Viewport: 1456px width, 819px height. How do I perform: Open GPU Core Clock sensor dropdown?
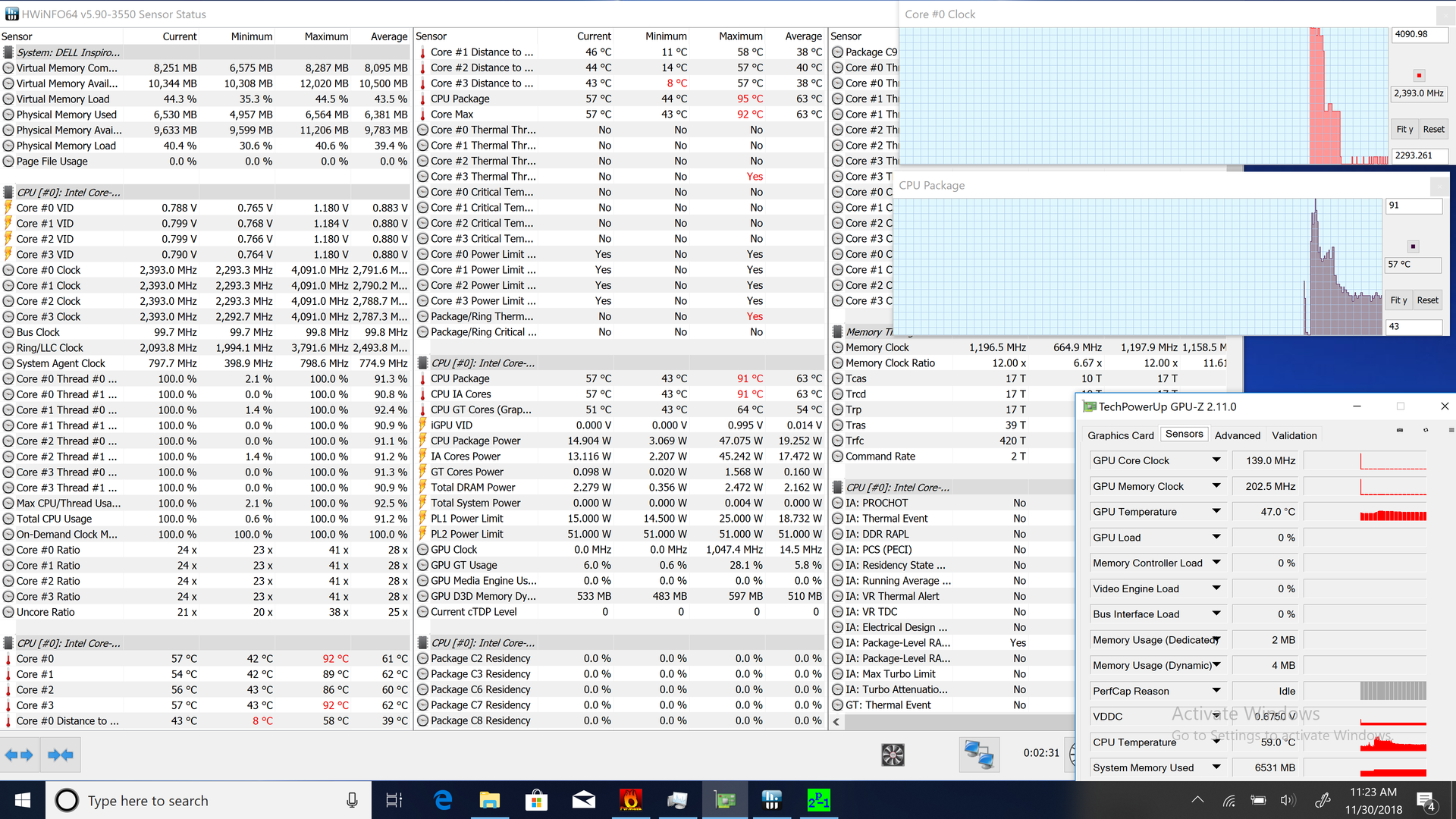pos(1216,460)
